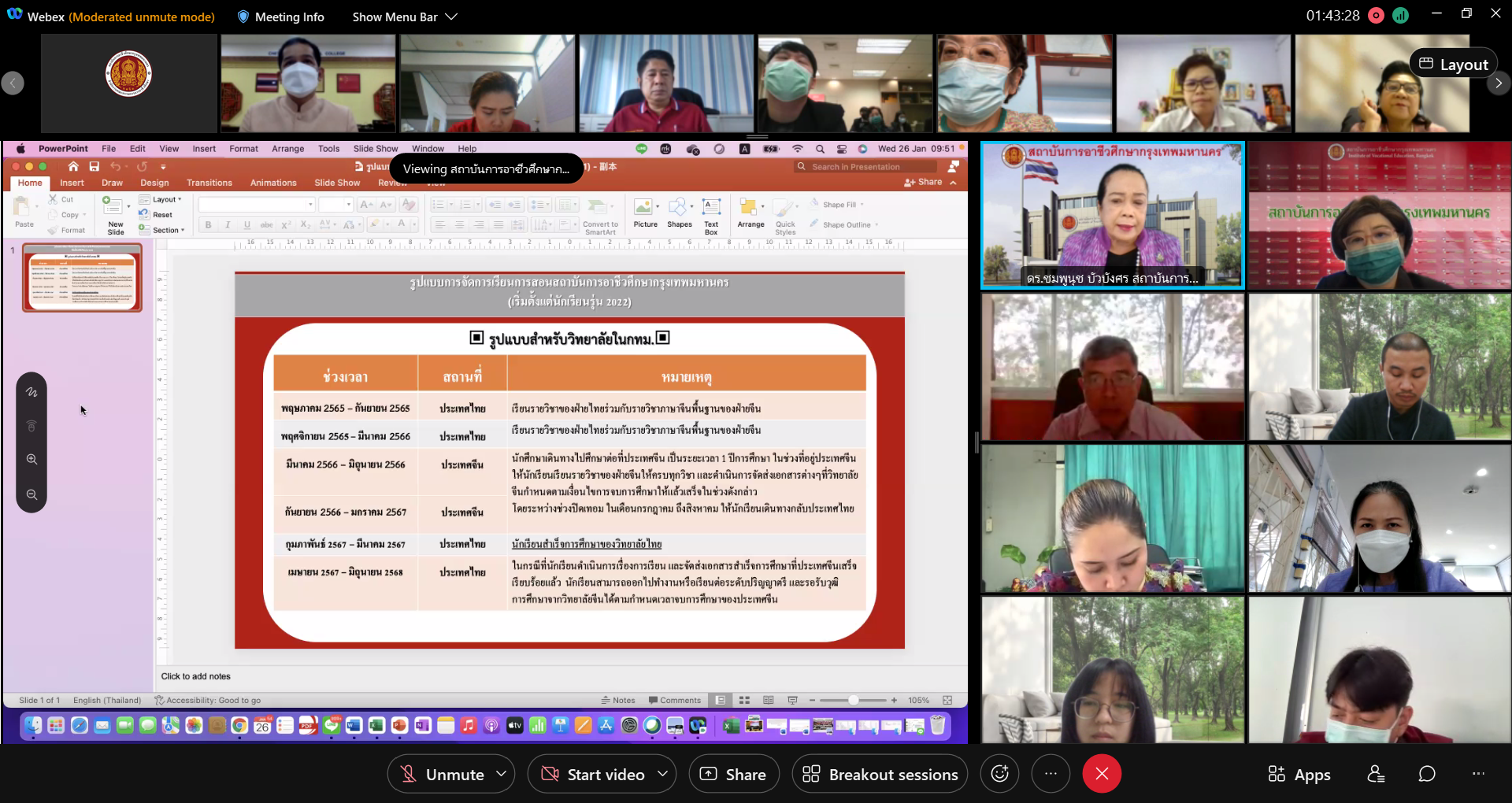1512x803 pixels.
Task: Open the Webex annotation pen tool
Action: [31, 392]
